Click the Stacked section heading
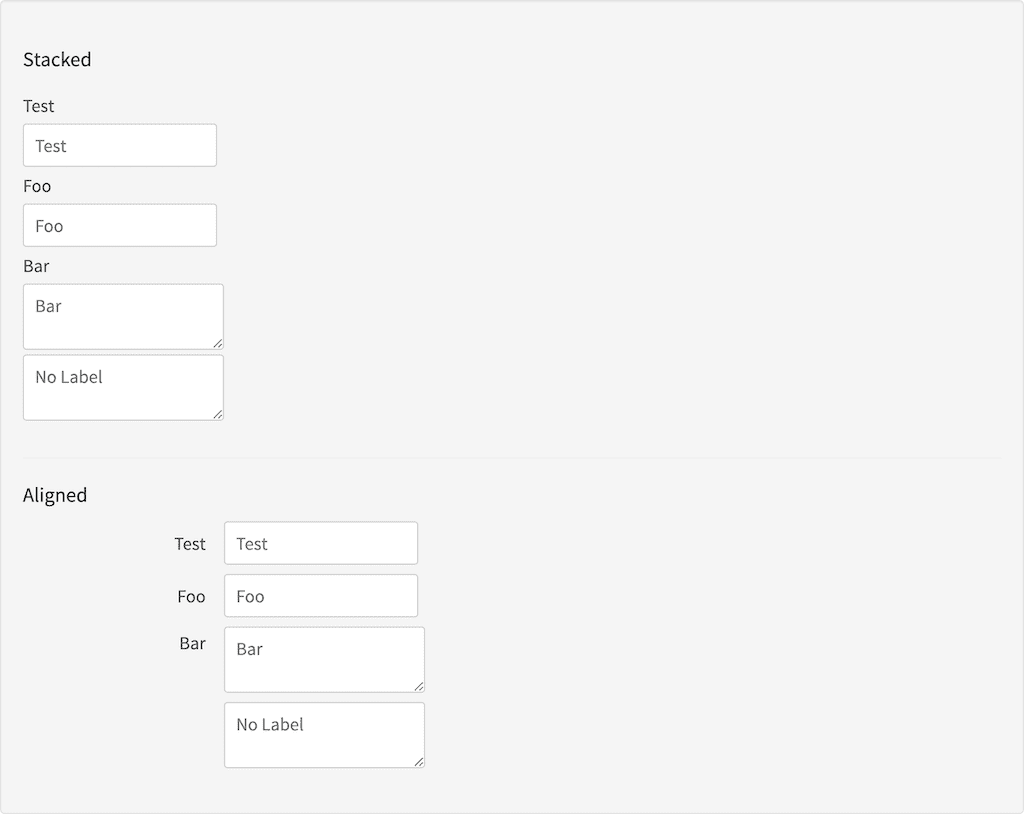The image size is (1024, 814). click(57, 60)
